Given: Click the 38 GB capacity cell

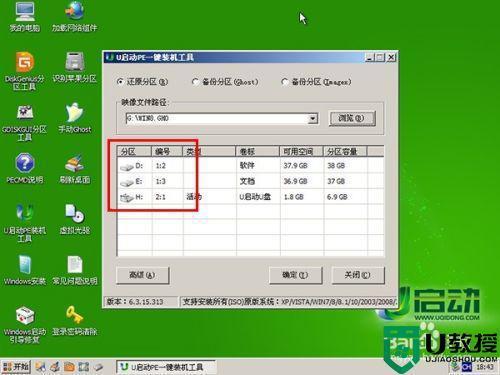Looking at the screenshot, I should pos(336,166).
